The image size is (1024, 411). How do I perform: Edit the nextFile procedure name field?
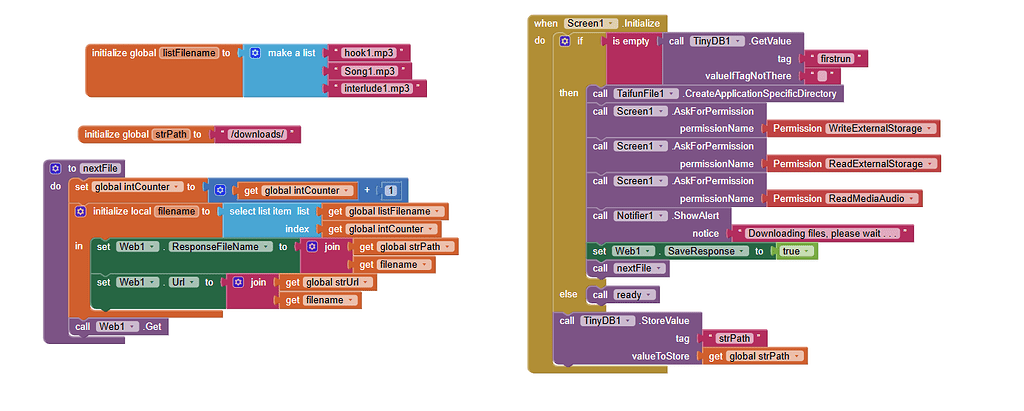[101, 168]
